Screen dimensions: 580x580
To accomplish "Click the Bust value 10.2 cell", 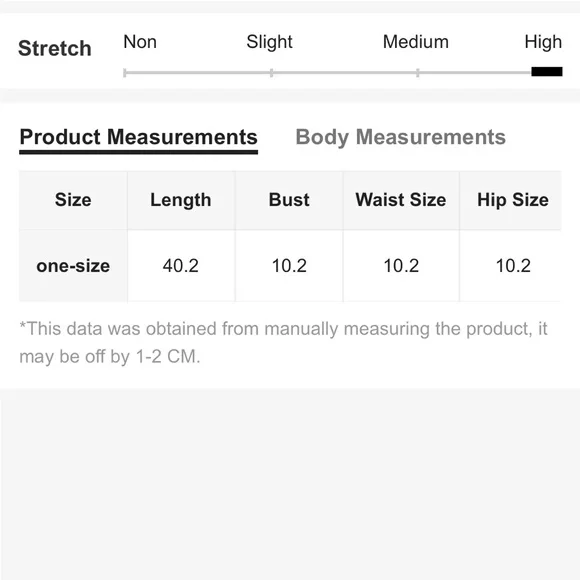I will click(x=289, y=266).
